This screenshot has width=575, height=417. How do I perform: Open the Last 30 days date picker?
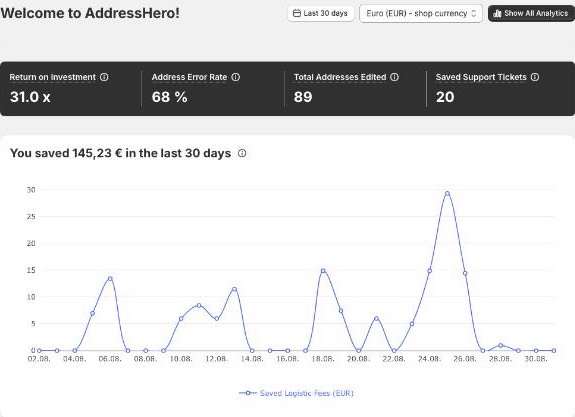(x=321, y=14)
